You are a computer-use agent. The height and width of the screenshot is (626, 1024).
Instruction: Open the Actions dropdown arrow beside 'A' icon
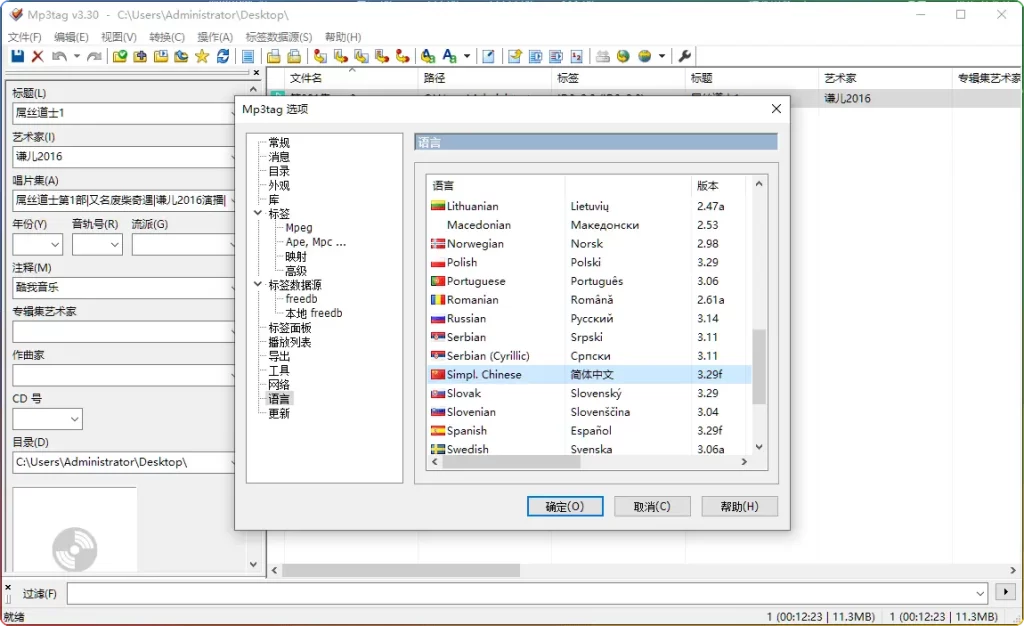(x=466, y=56)
